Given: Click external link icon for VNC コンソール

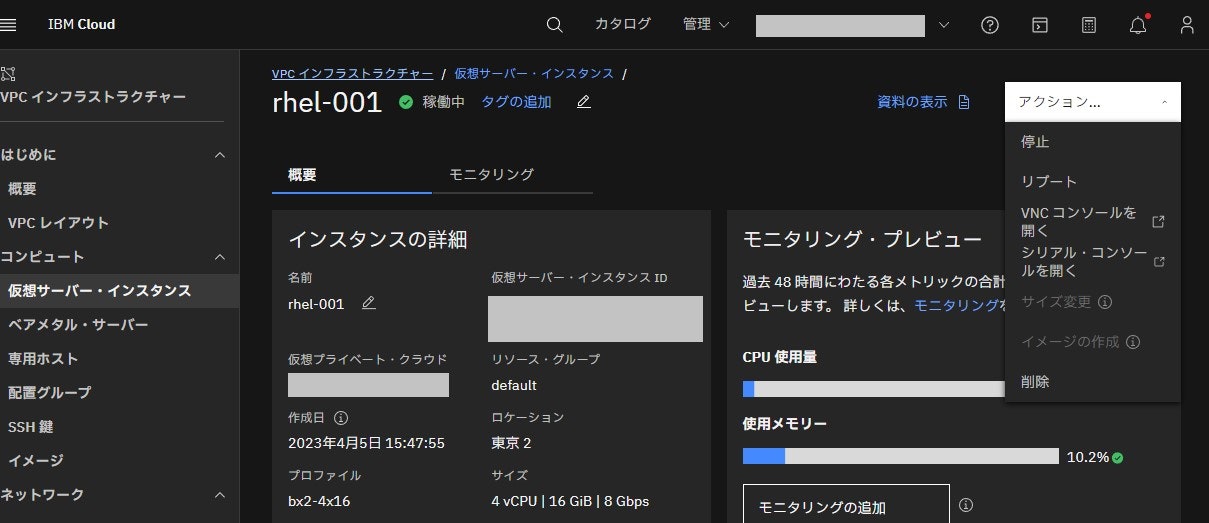Looking at the screenshot, I should coord(1159,222).
